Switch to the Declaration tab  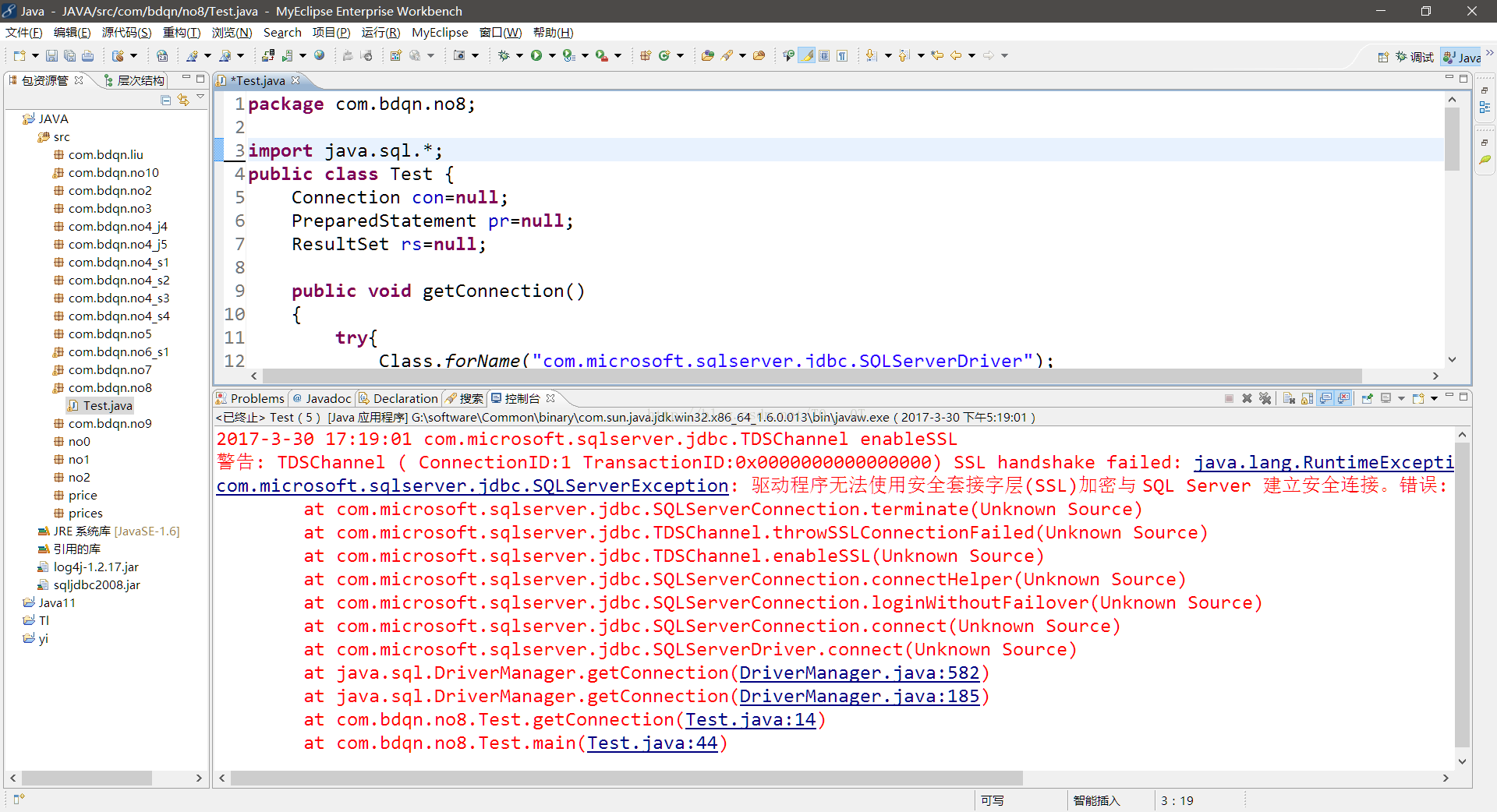pos(398,398)
